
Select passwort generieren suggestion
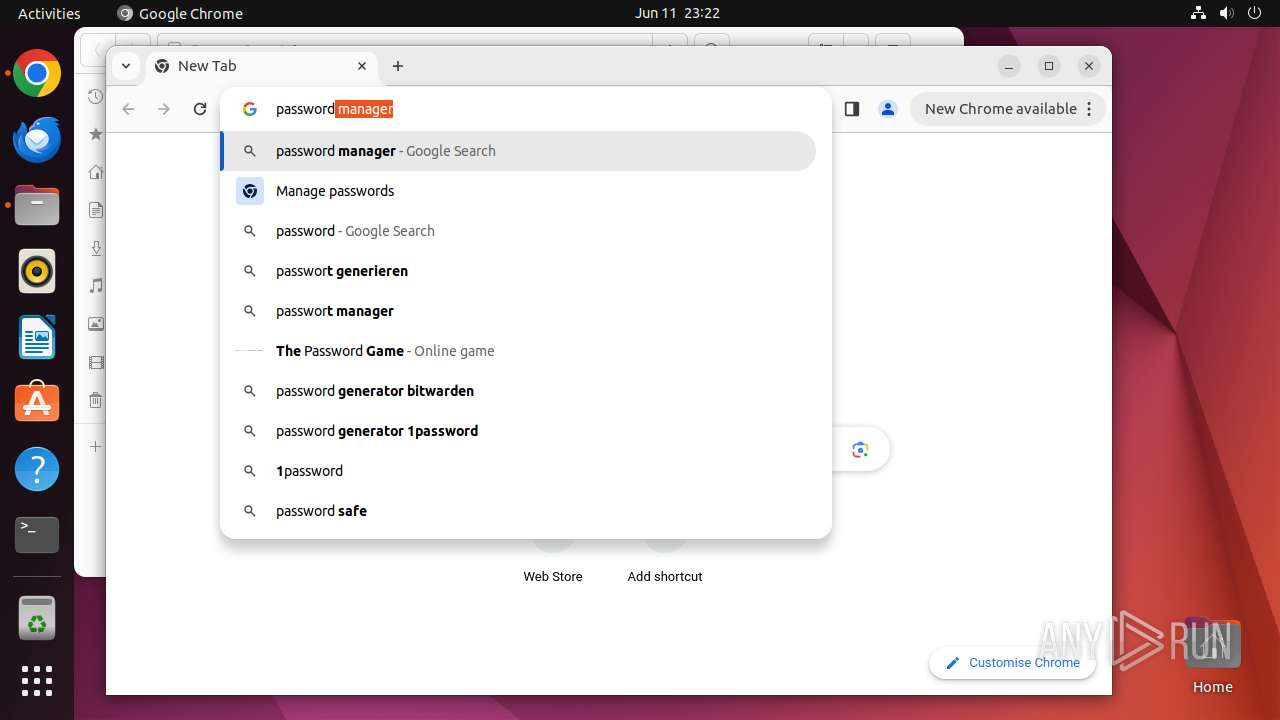point(518,271)
